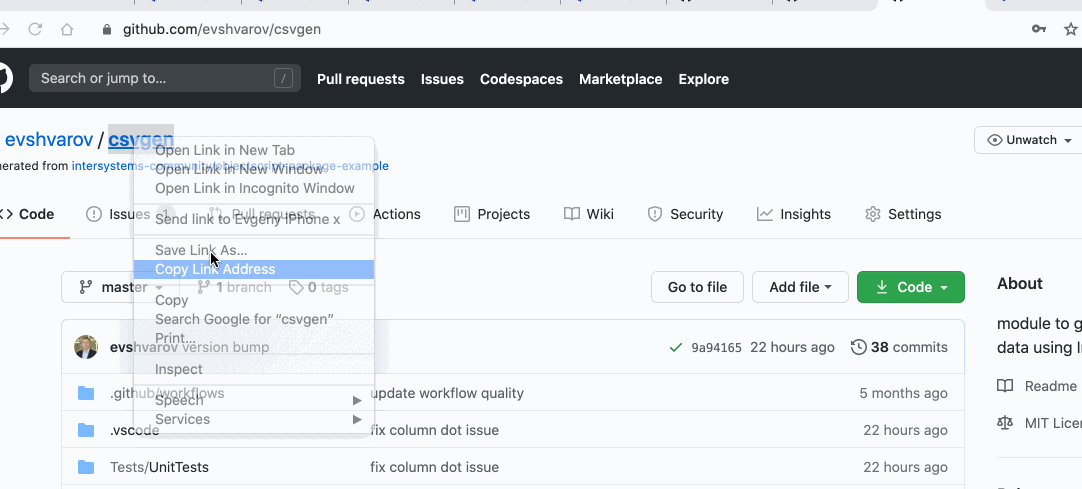Click the Readme book icon

(x=1005, y=386)
